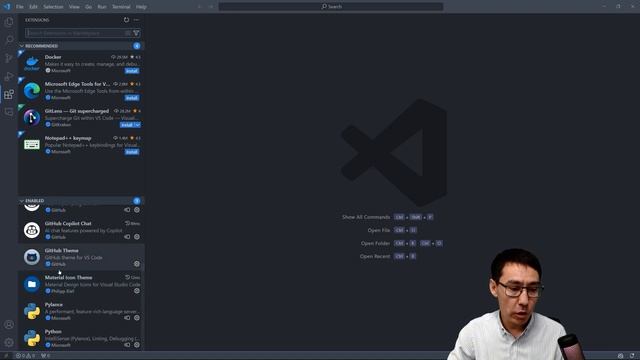Click the title bar Search command center
Screen dimensions: 640x360
click(x=331, y=7)
